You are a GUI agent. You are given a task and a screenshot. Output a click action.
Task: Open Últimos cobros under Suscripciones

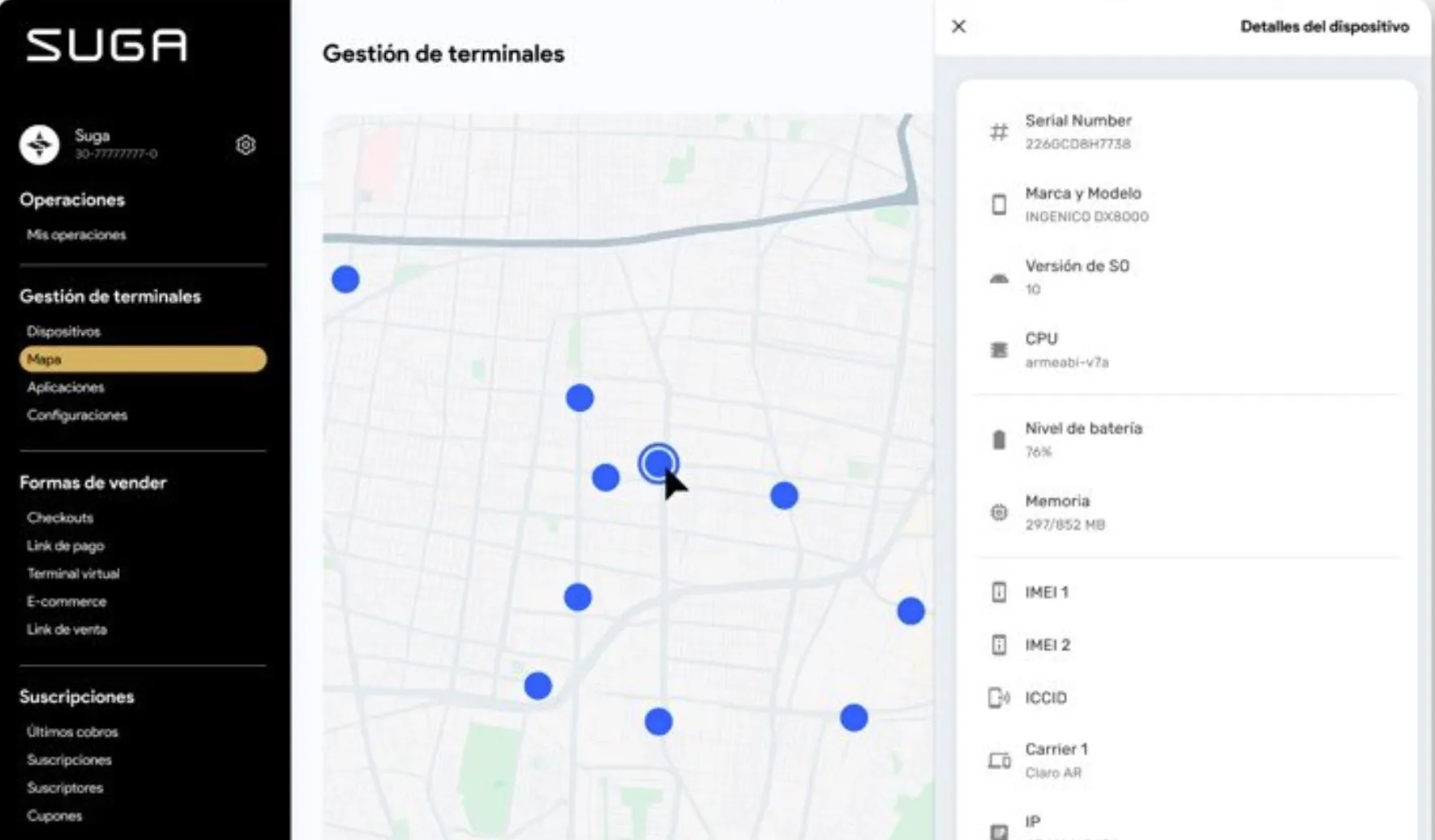[72, 732]
